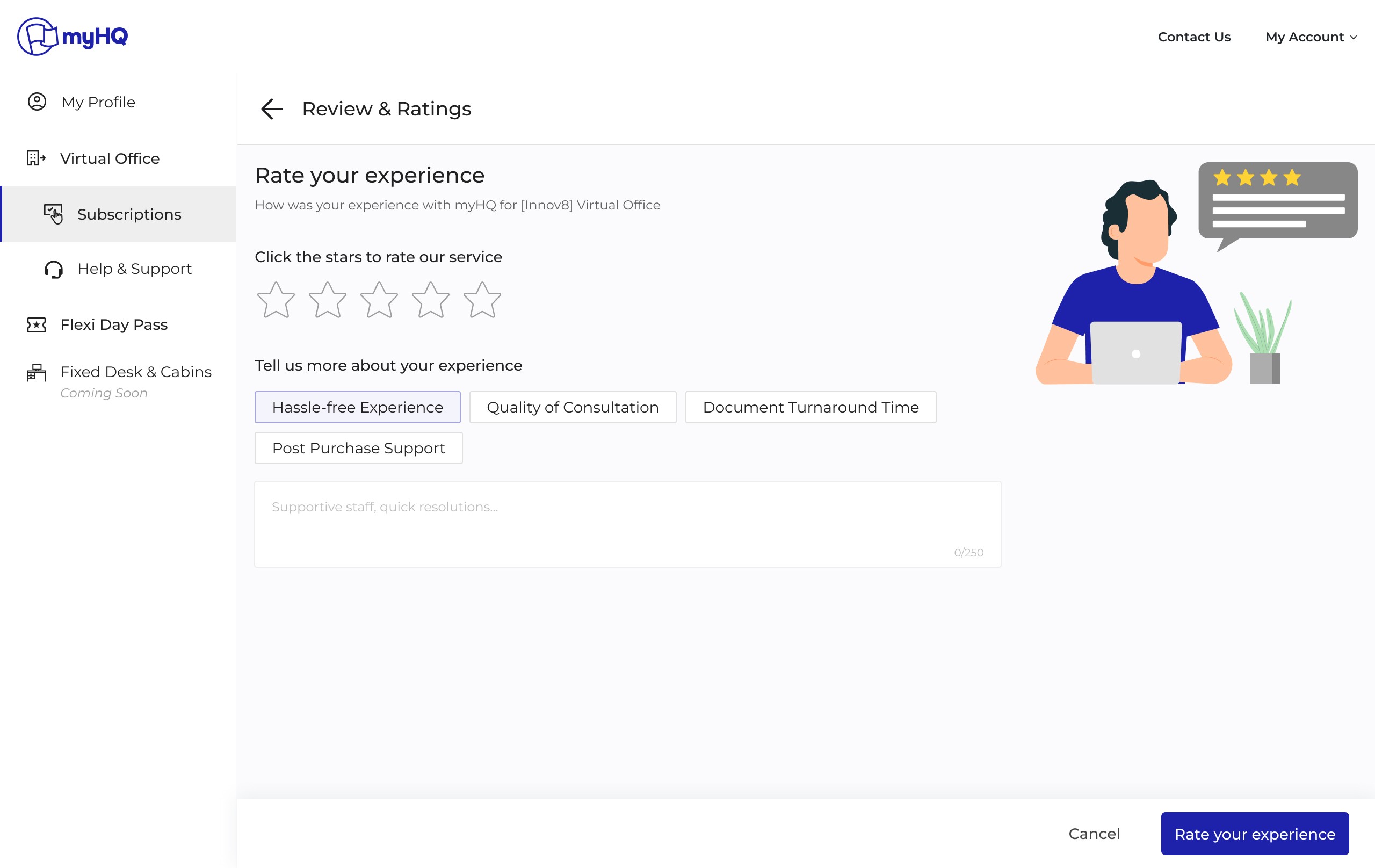The height and width of the screenshot is (868, 1375).
Task: Click the Help & Support headset icon
Action: click(x=53, y=269)
